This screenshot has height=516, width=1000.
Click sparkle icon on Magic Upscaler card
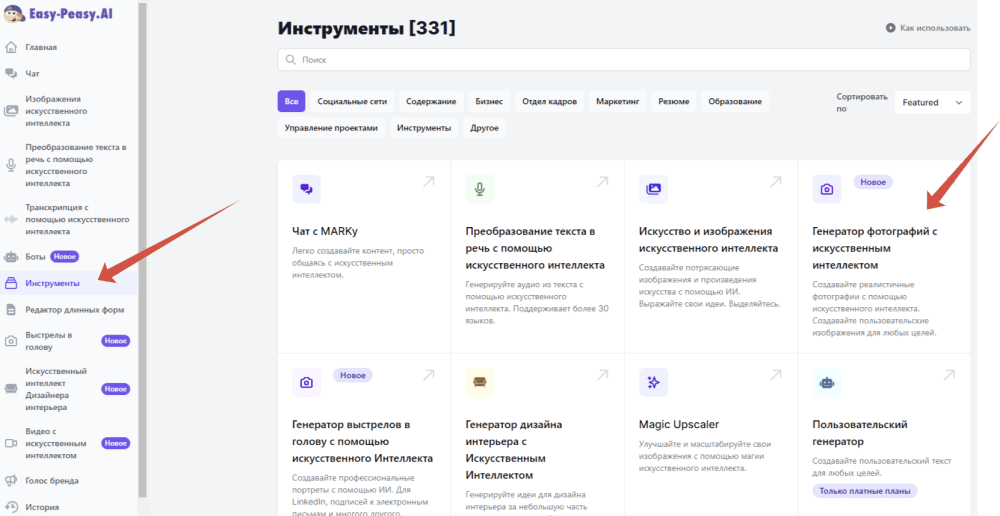[x=653, y=382]
